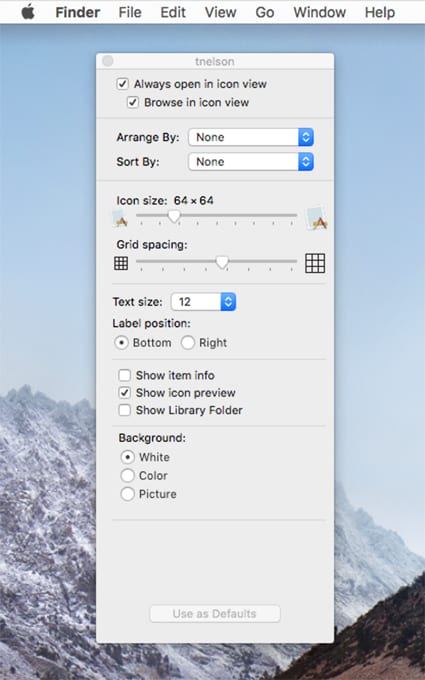
Task: Expand the Text size dropdown
Action: pos(203,302)
